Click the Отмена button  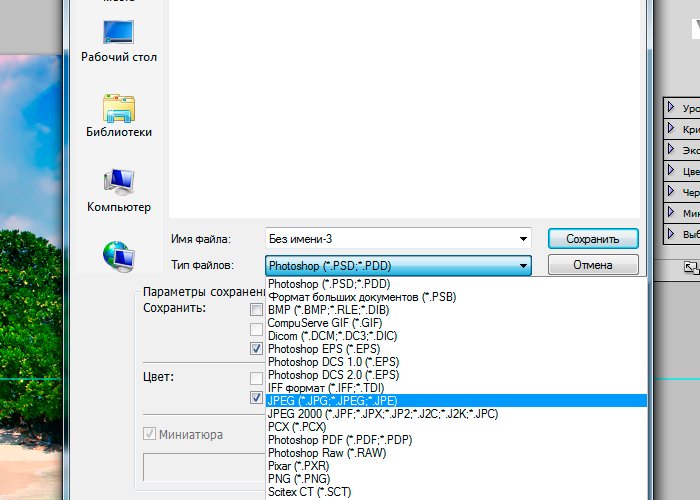592,266
